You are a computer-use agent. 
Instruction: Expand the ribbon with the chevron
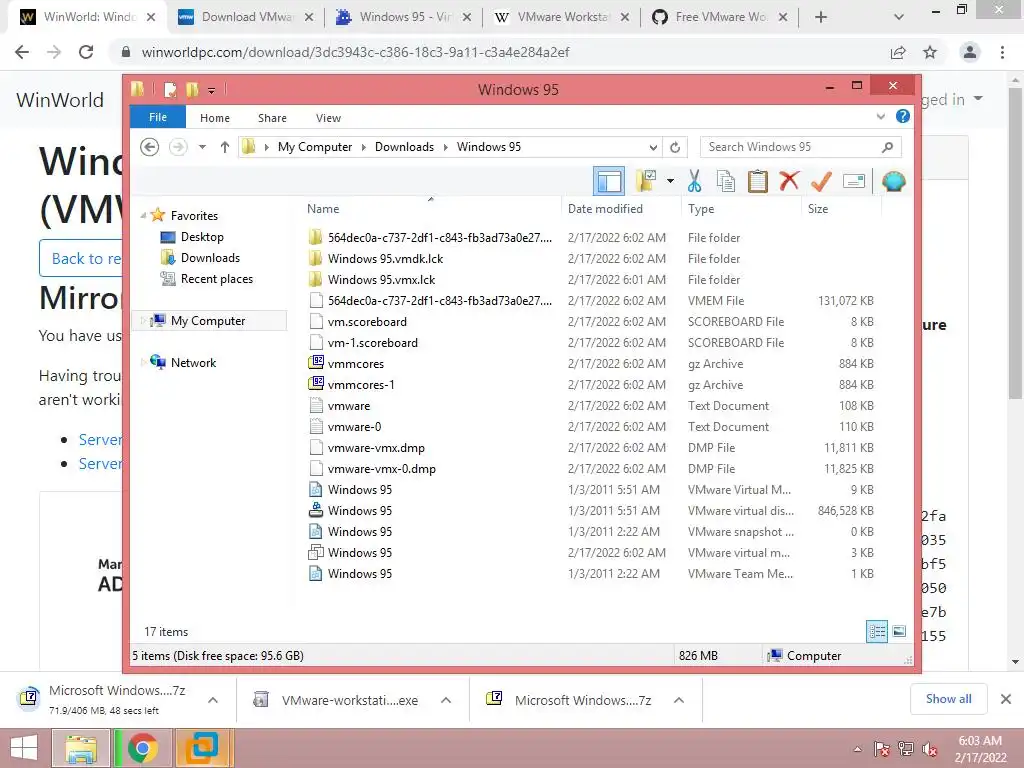point(880,116)
